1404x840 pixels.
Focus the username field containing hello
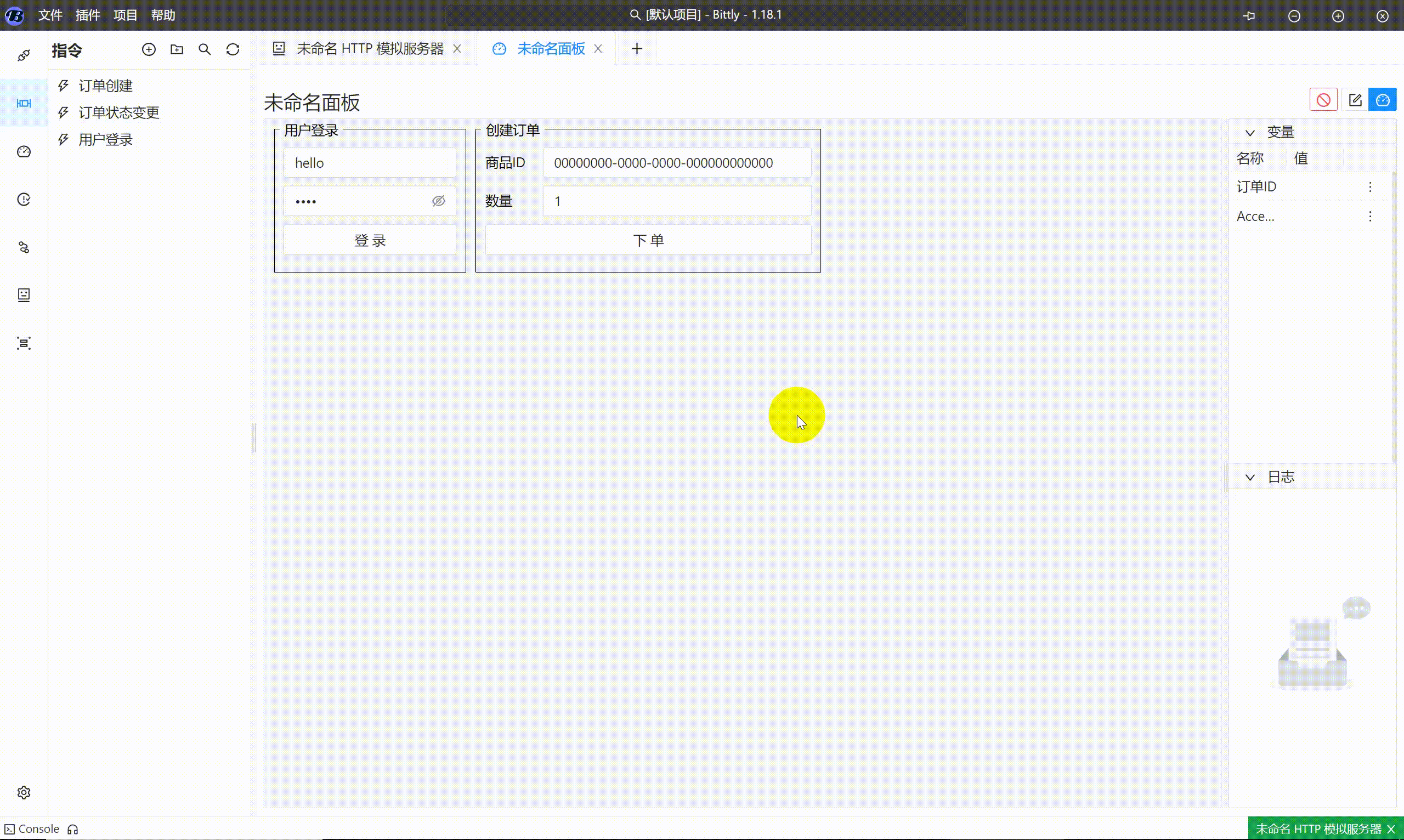[370, 163]
